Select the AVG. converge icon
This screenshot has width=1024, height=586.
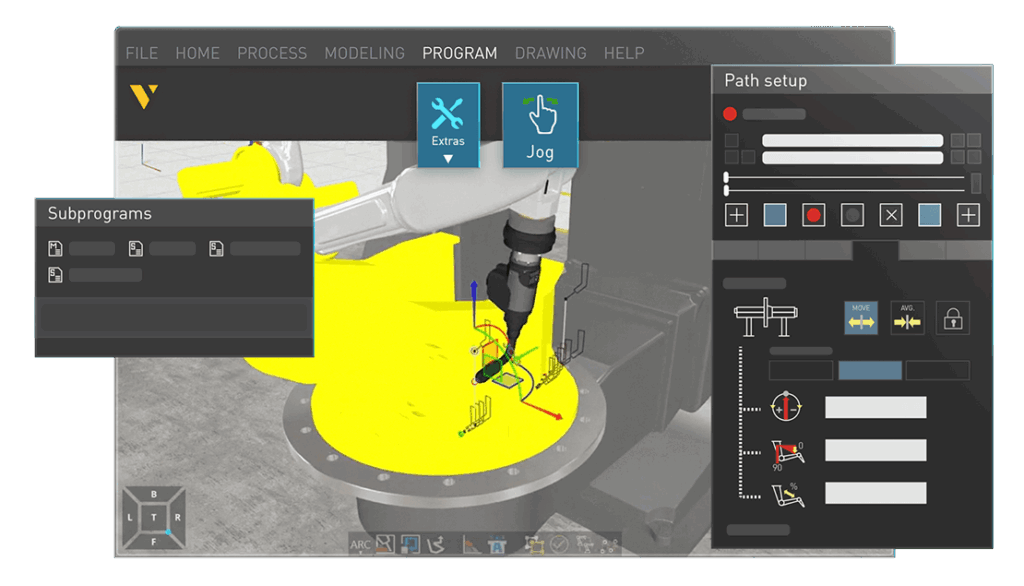[907, 317]
